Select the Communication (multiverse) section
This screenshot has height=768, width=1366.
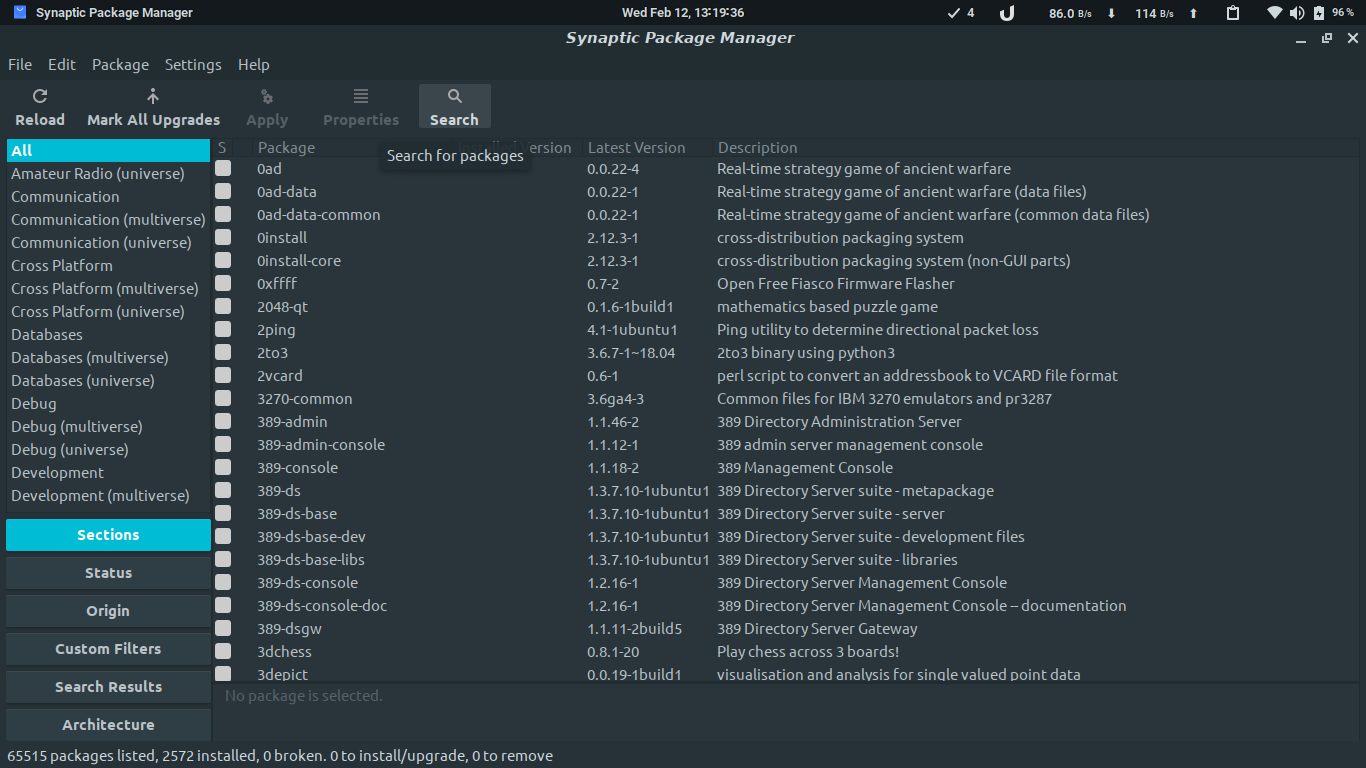[108, 219]
